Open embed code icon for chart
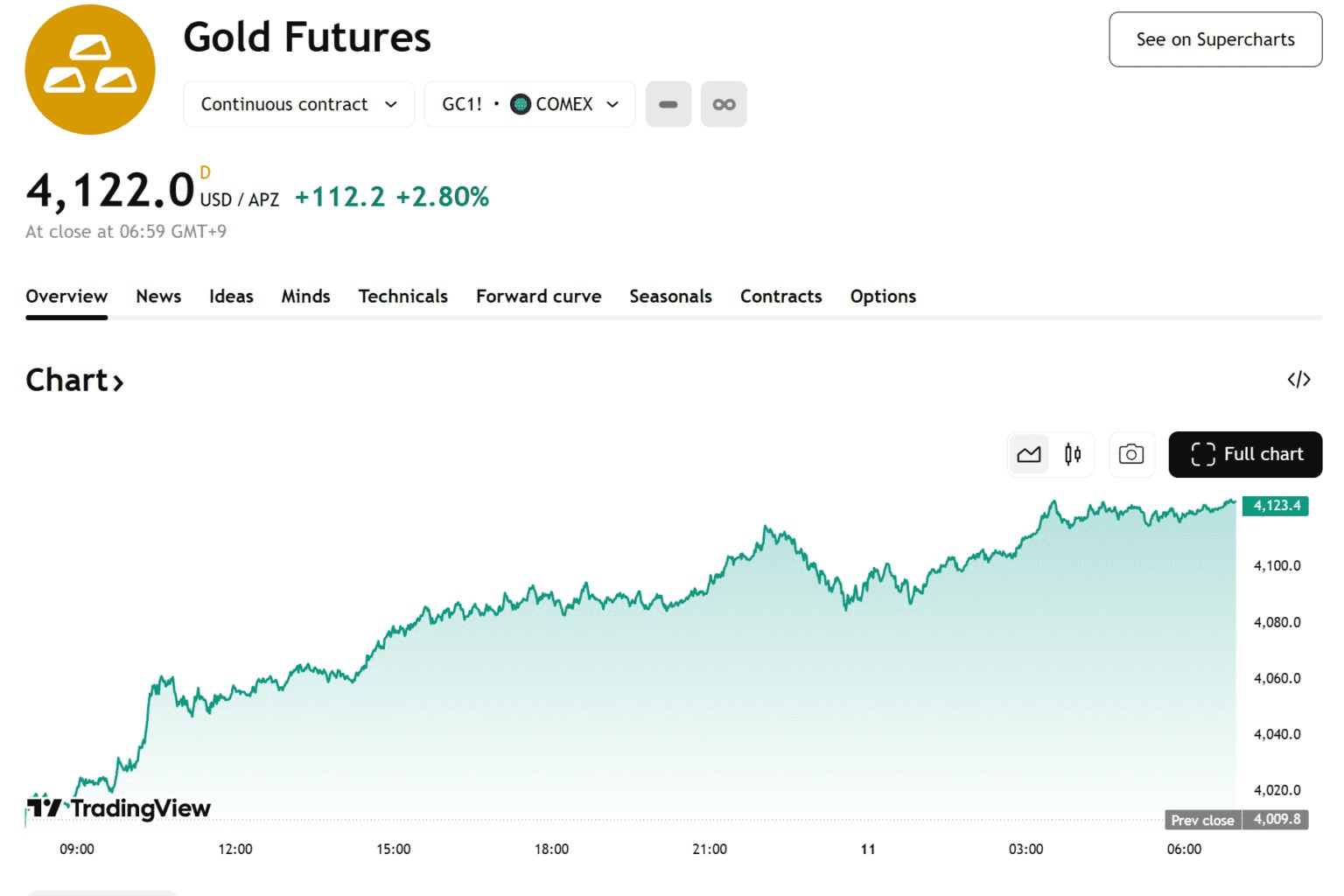This screenshot has width=1344, height=896. pos(1298,380)
